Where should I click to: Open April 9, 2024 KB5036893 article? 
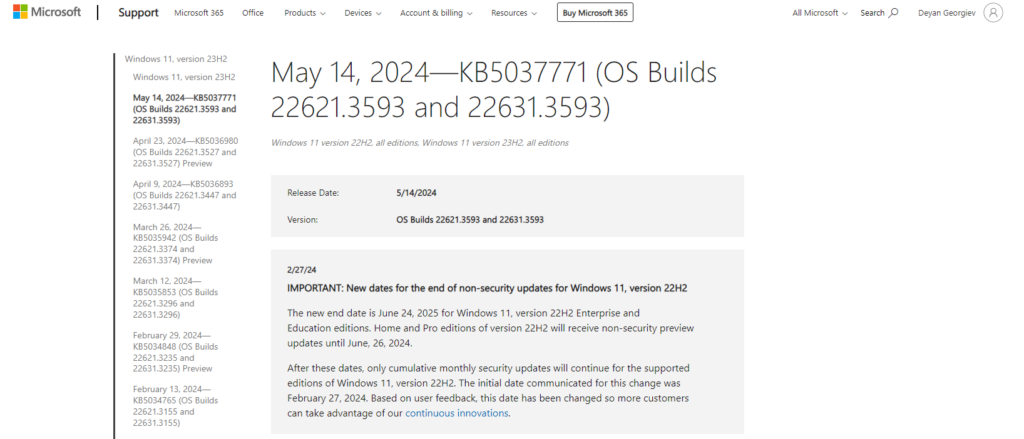tap(185, 195)
